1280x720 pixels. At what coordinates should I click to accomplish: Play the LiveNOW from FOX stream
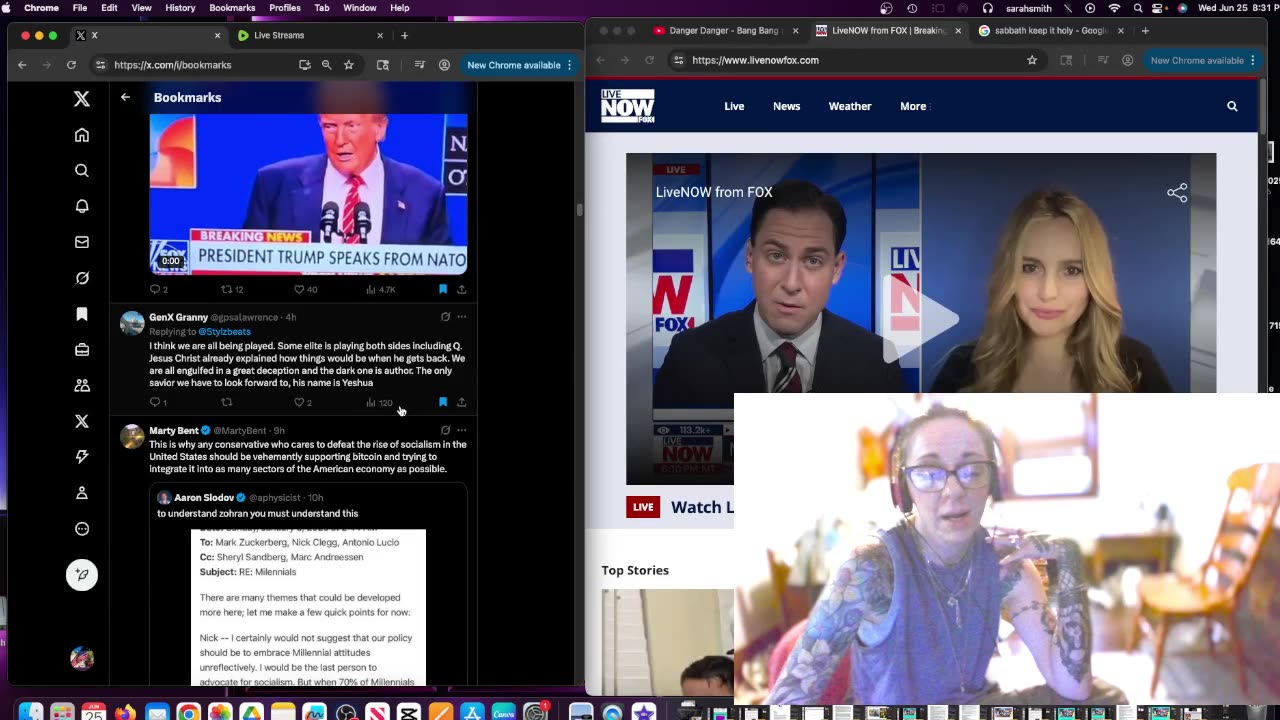pos(921,318)
